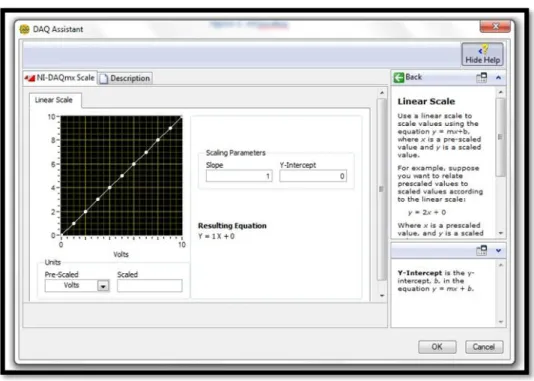Click the Description tab page icon
Viewport: 534px width, 381px height.
pos(104,79)
